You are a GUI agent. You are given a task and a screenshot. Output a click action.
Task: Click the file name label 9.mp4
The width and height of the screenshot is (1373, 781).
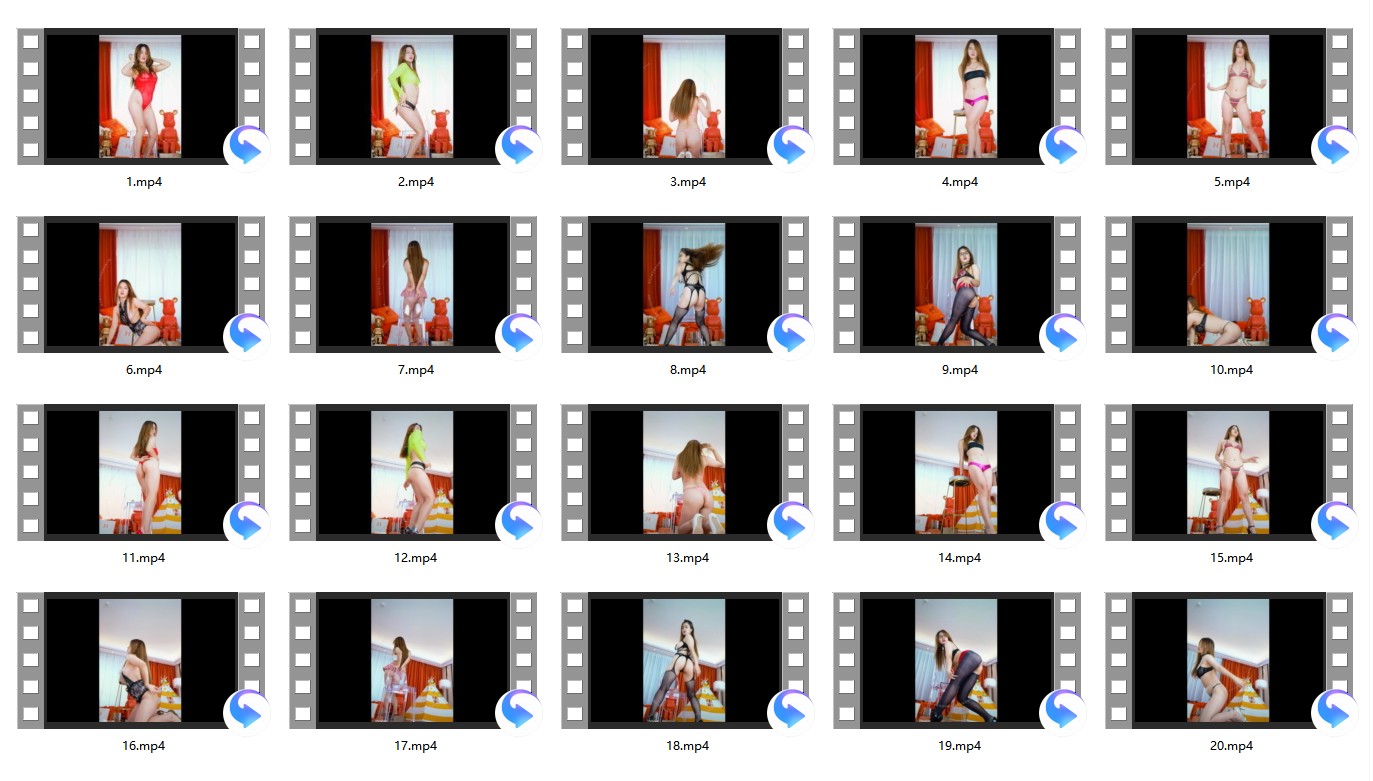[960, 370]
